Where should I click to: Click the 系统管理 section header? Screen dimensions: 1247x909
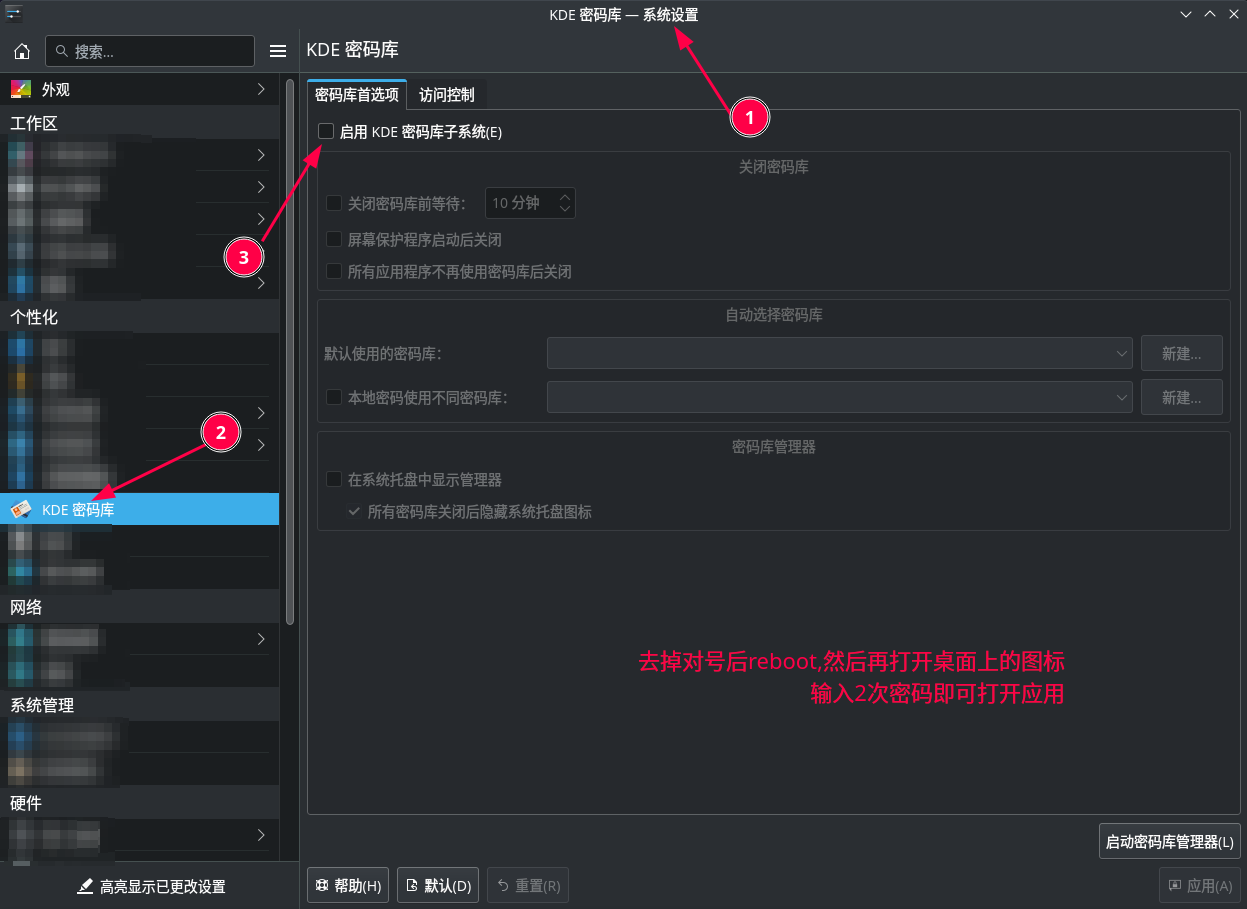(x=42, y=705)
